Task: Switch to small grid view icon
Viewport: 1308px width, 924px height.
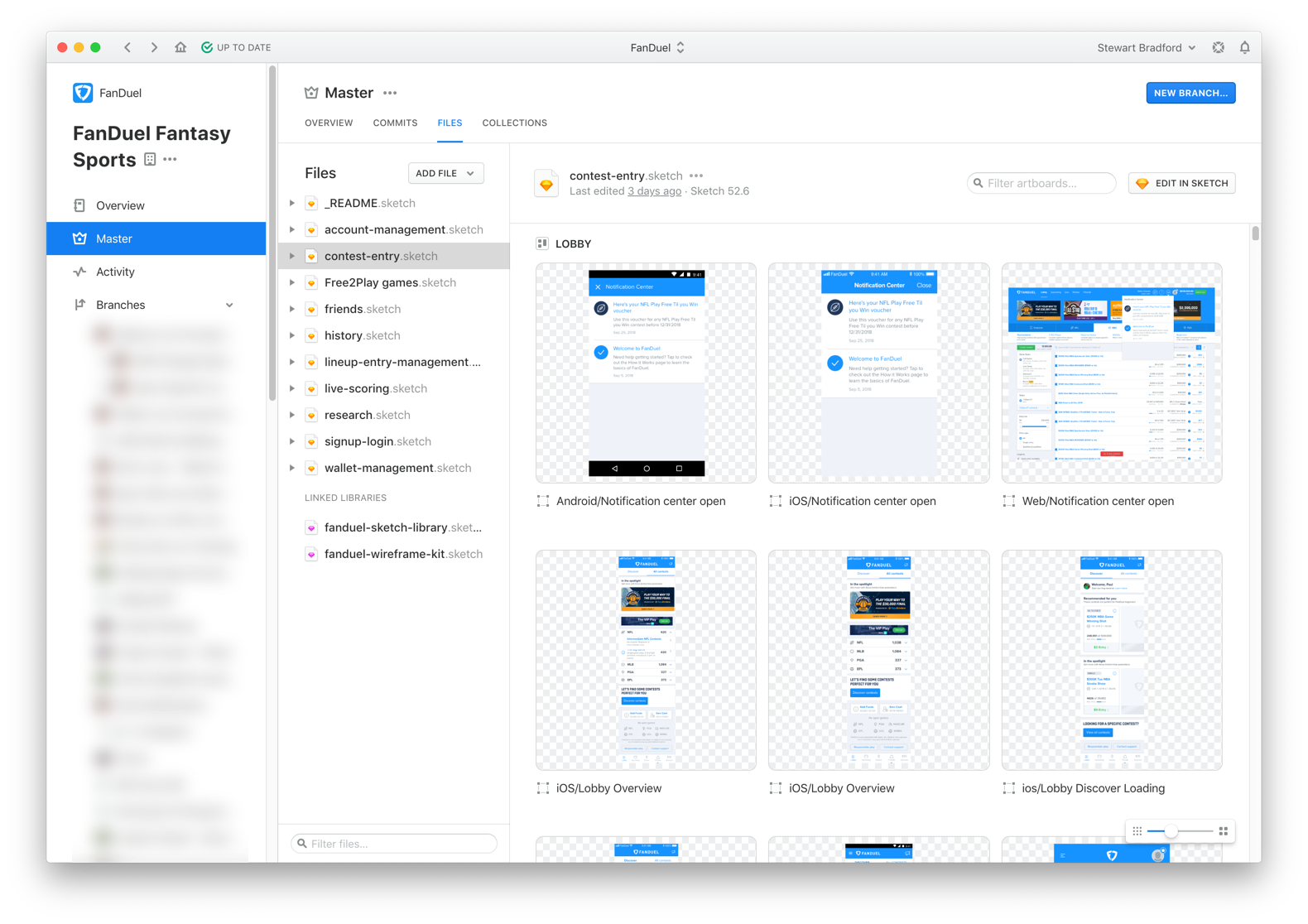Action: pyautogui.click(x=1137, y=830)
